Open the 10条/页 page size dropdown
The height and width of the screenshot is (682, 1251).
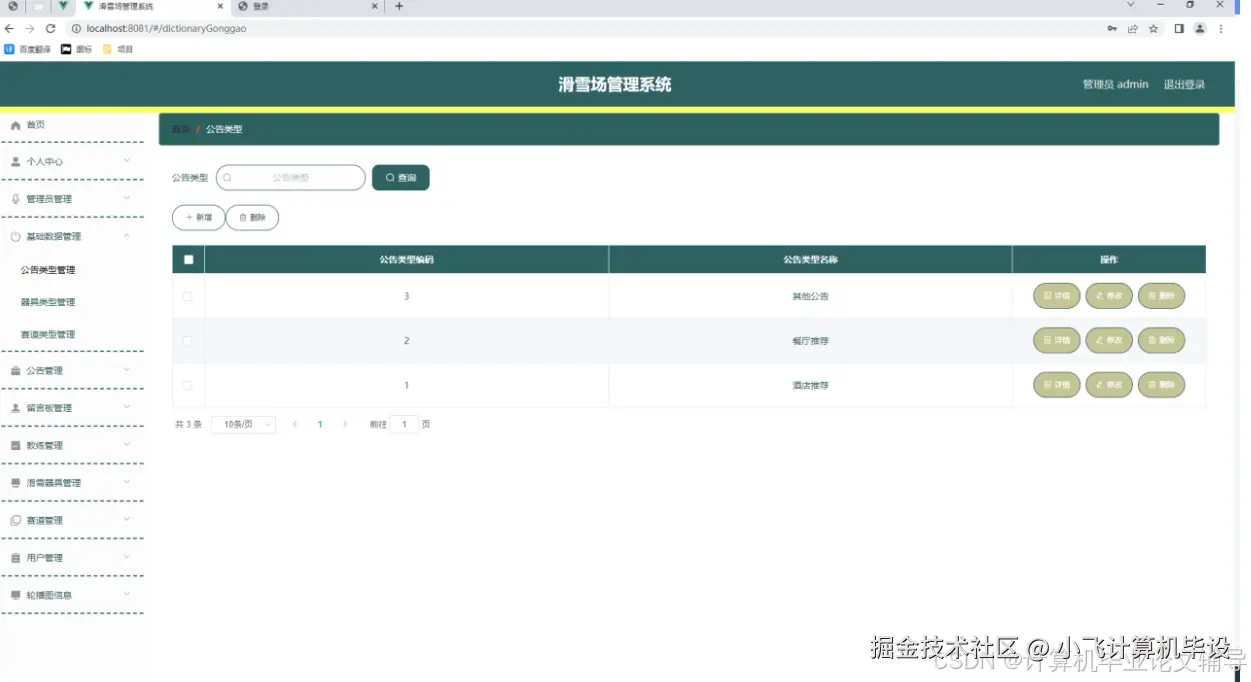point(243,424)
